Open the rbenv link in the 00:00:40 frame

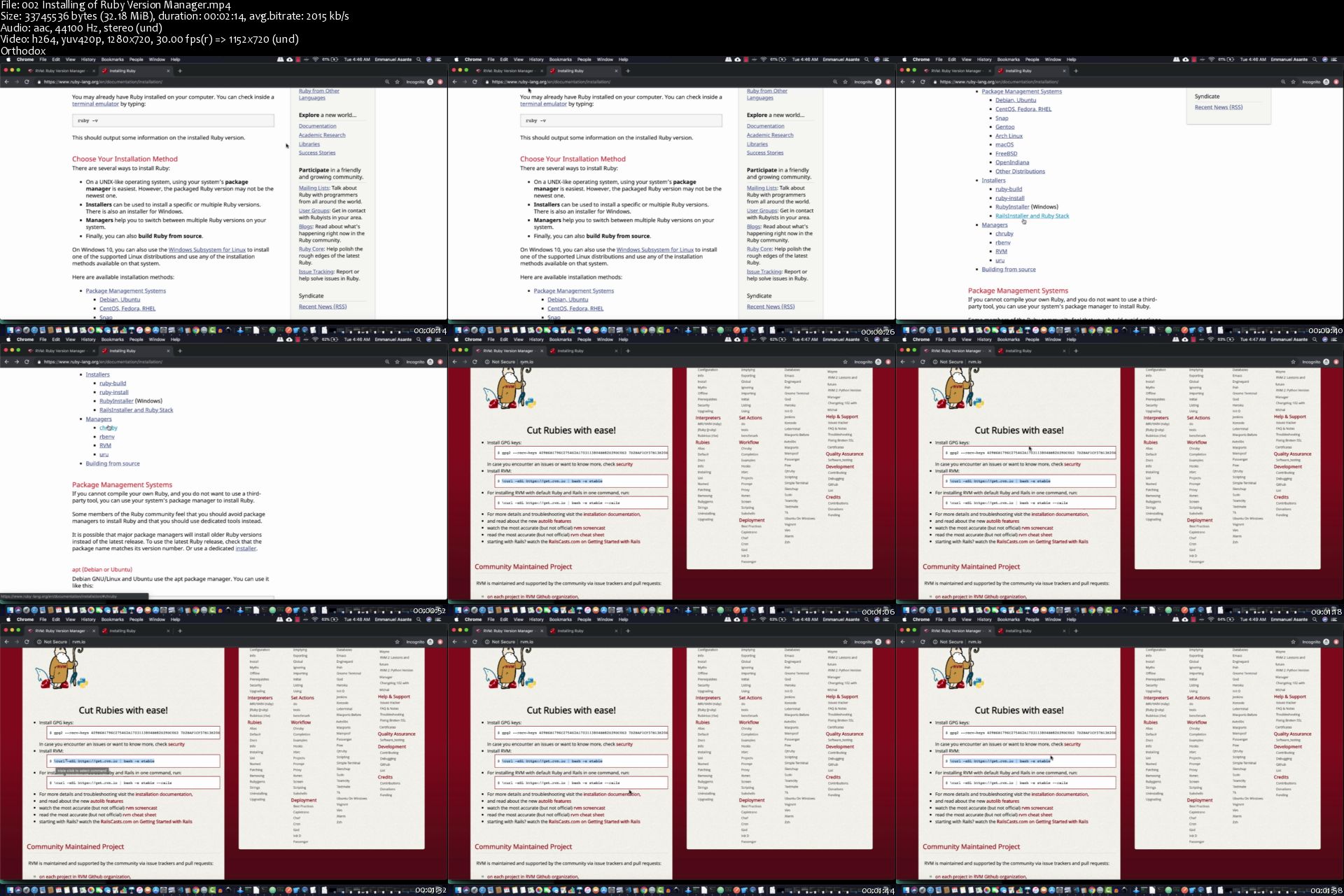(x=1003, y=243)
